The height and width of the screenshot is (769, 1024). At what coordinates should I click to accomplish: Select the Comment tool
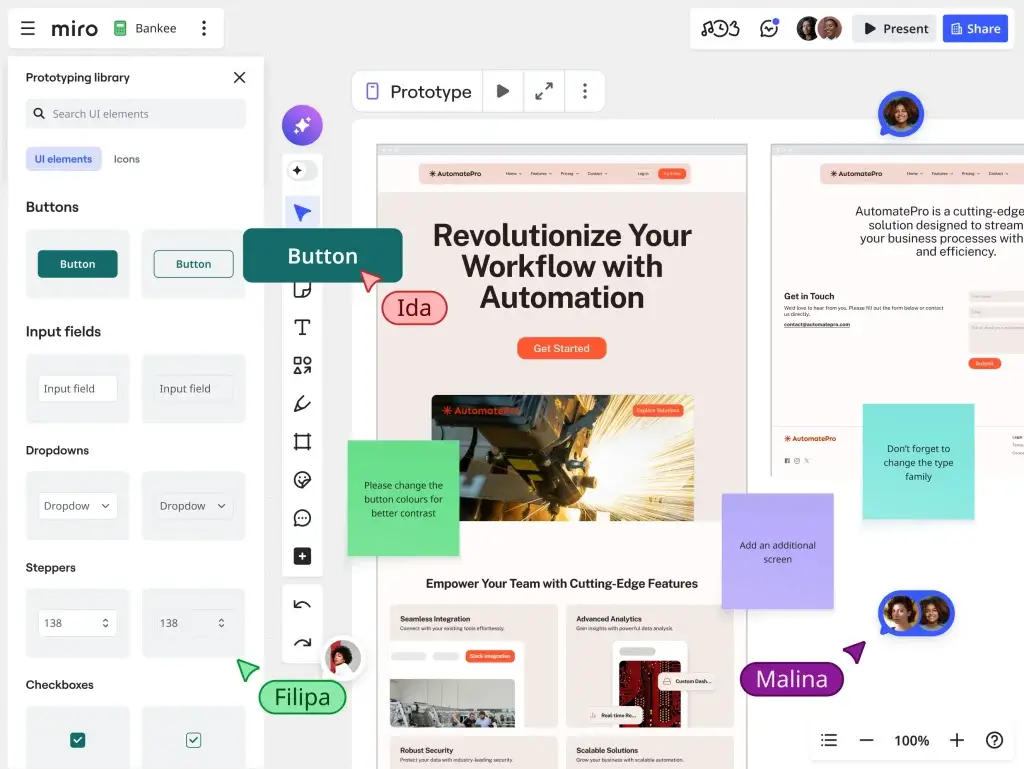[302, 518]
